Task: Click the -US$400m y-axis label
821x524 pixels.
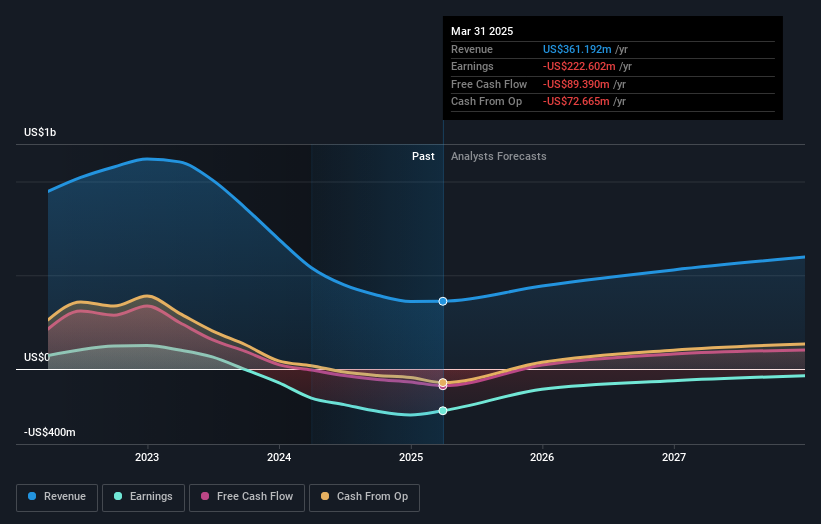Action: [50, 432]
